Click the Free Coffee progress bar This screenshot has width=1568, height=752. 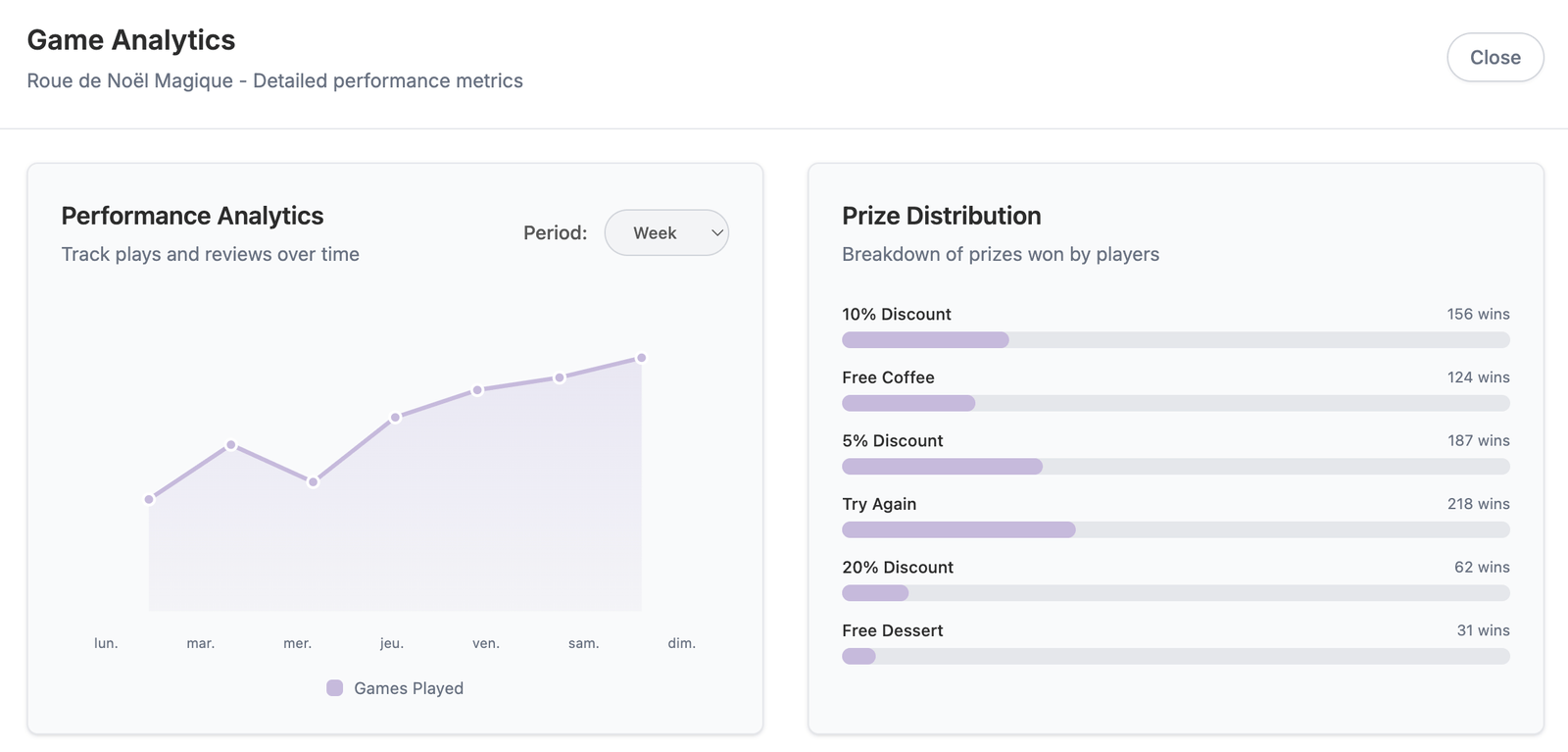point(1175,403)
